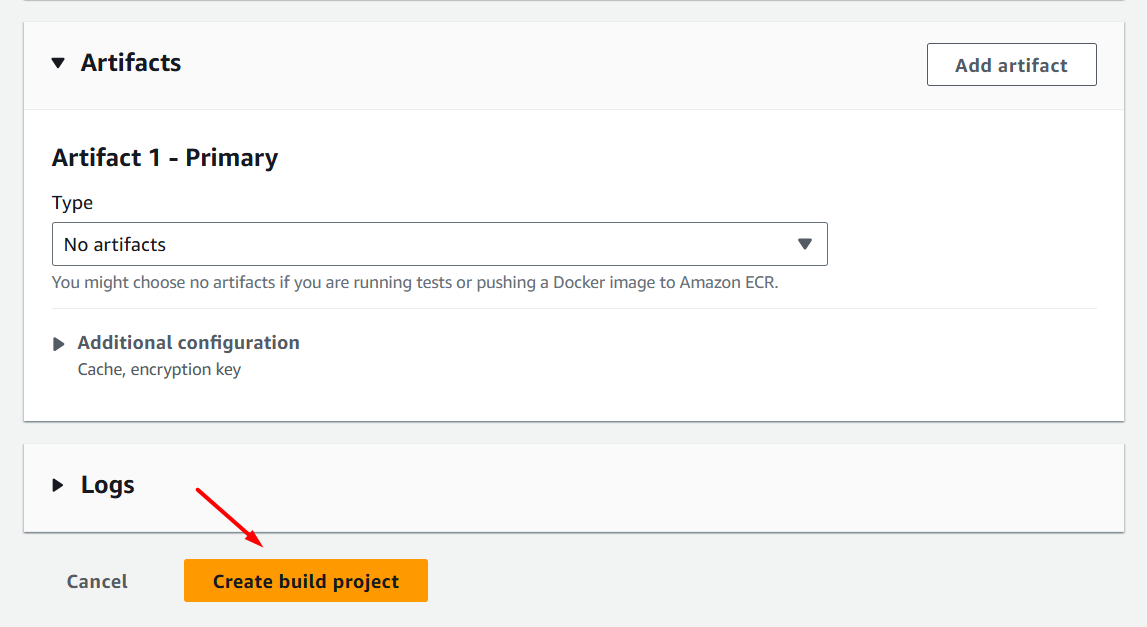Image resolution: width=1147 pixels, height=627 pixels.
Task: Click the red arrow annotation
Action: [x=229, y=517]
